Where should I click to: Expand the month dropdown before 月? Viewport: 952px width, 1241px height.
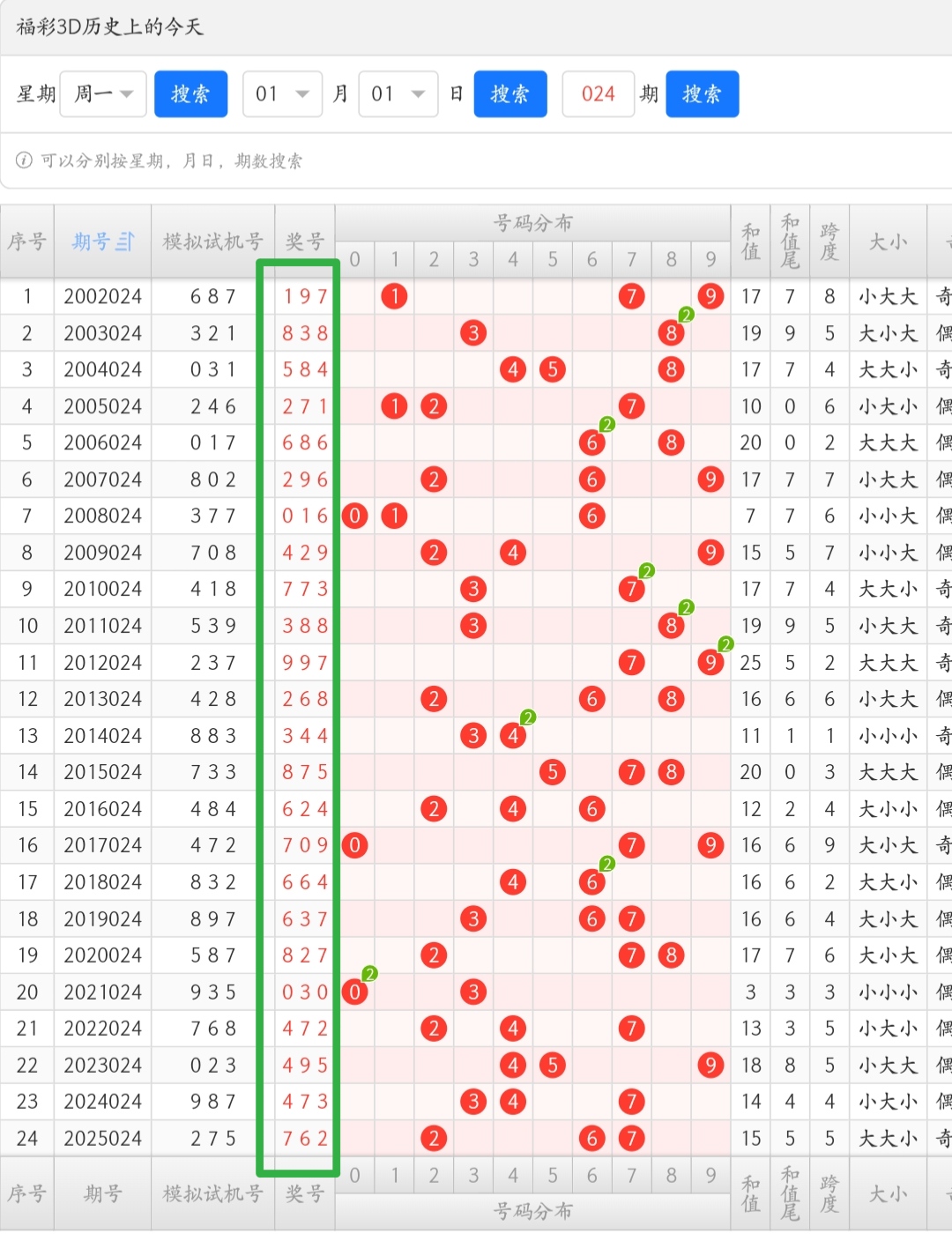[282, 94]
